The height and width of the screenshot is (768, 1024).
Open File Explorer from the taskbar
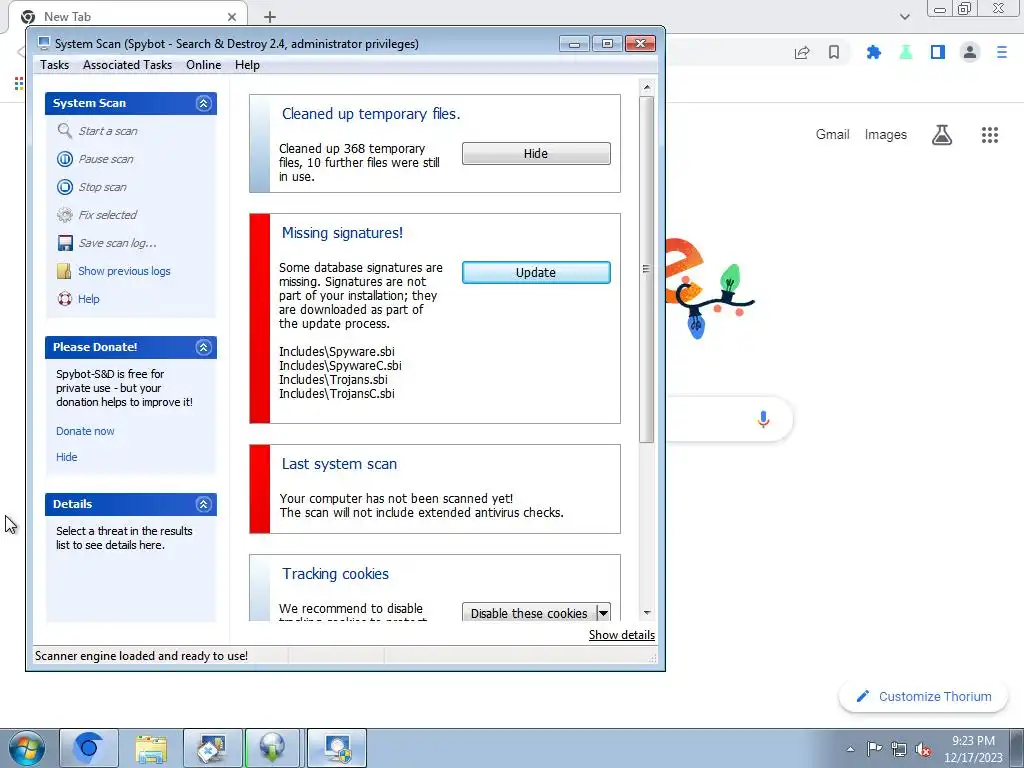[151, 748]
